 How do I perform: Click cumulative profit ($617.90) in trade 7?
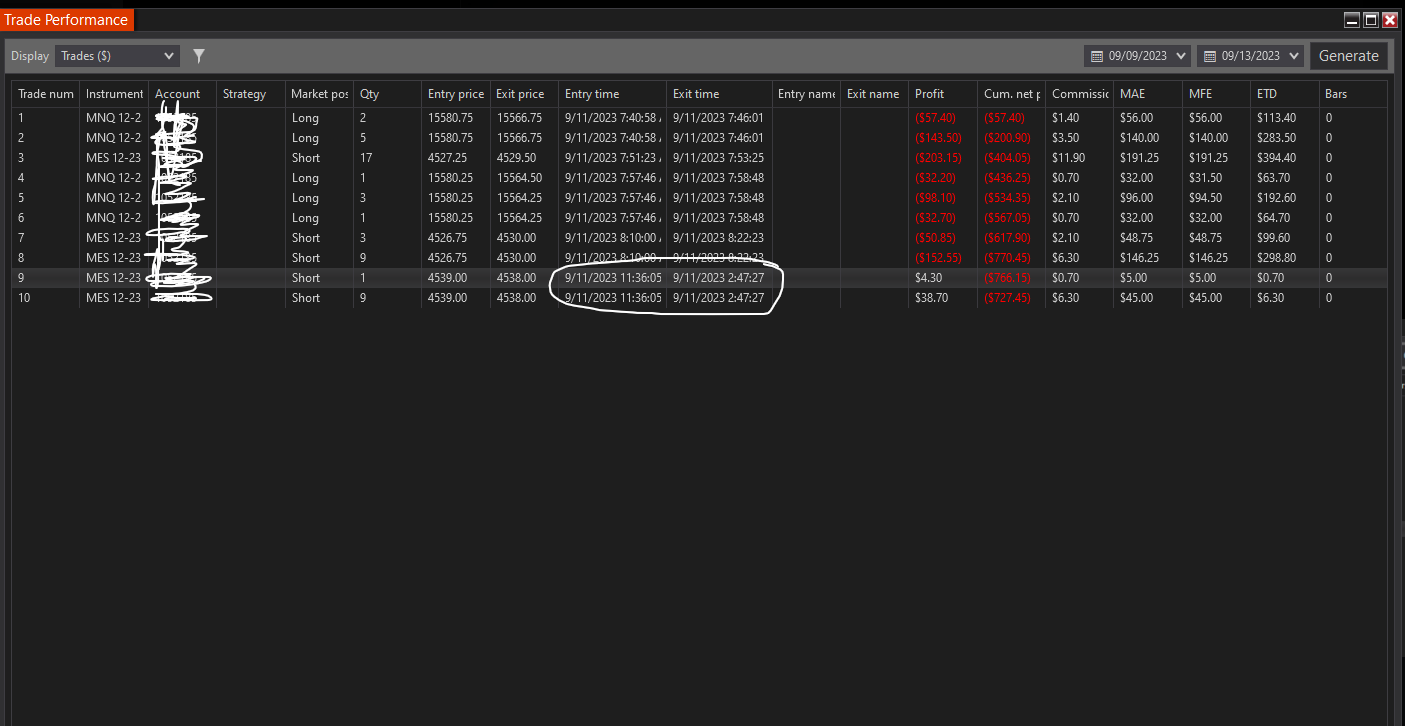click(x=1007, y=238)
